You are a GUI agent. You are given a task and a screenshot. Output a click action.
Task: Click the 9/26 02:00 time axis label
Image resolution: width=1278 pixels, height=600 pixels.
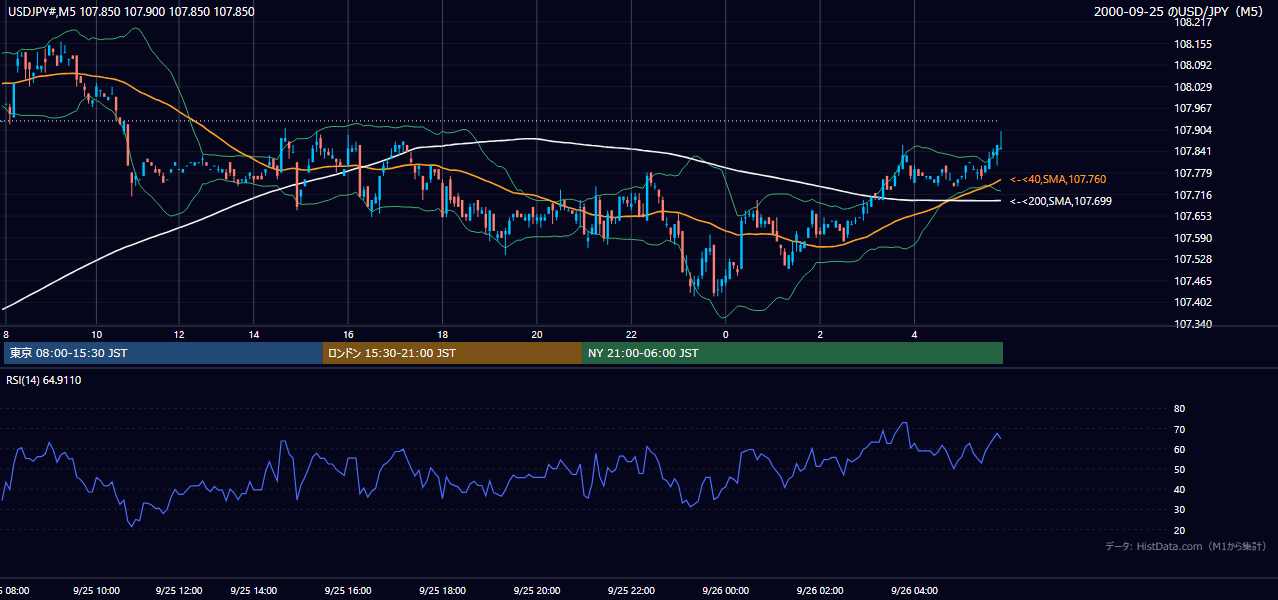tap(820, 590)
